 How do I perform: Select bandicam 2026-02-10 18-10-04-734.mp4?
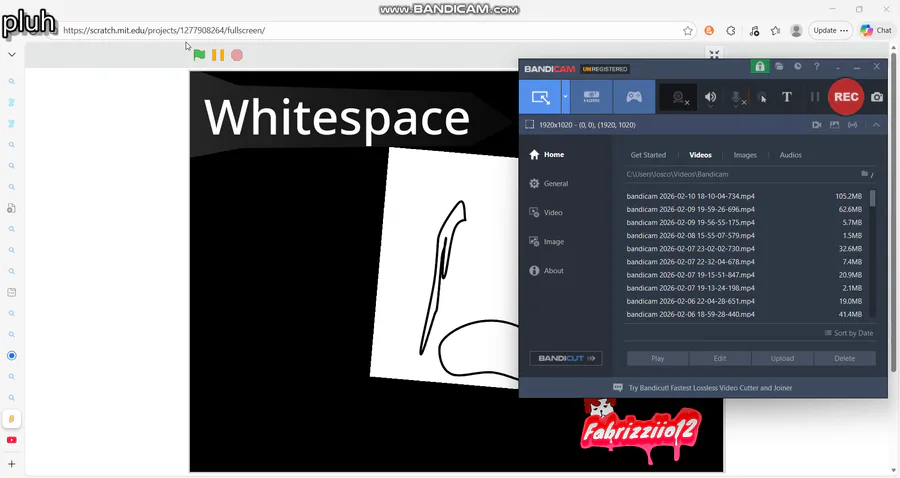[744, 196]
